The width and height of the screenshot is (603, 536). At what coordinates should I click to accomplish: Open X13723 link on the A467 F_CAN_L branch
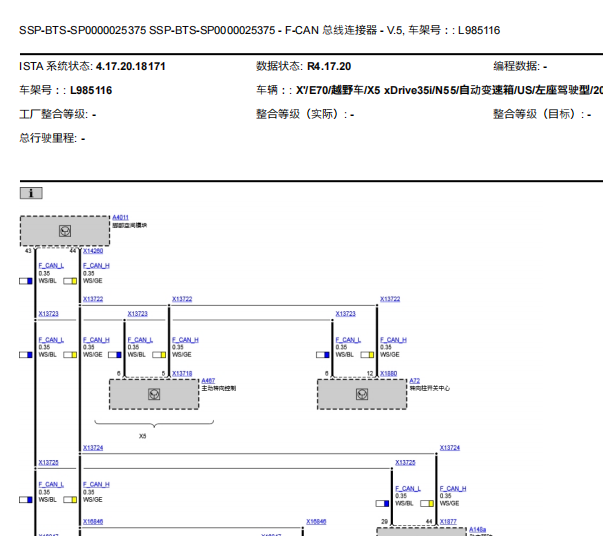pos(138,314)
